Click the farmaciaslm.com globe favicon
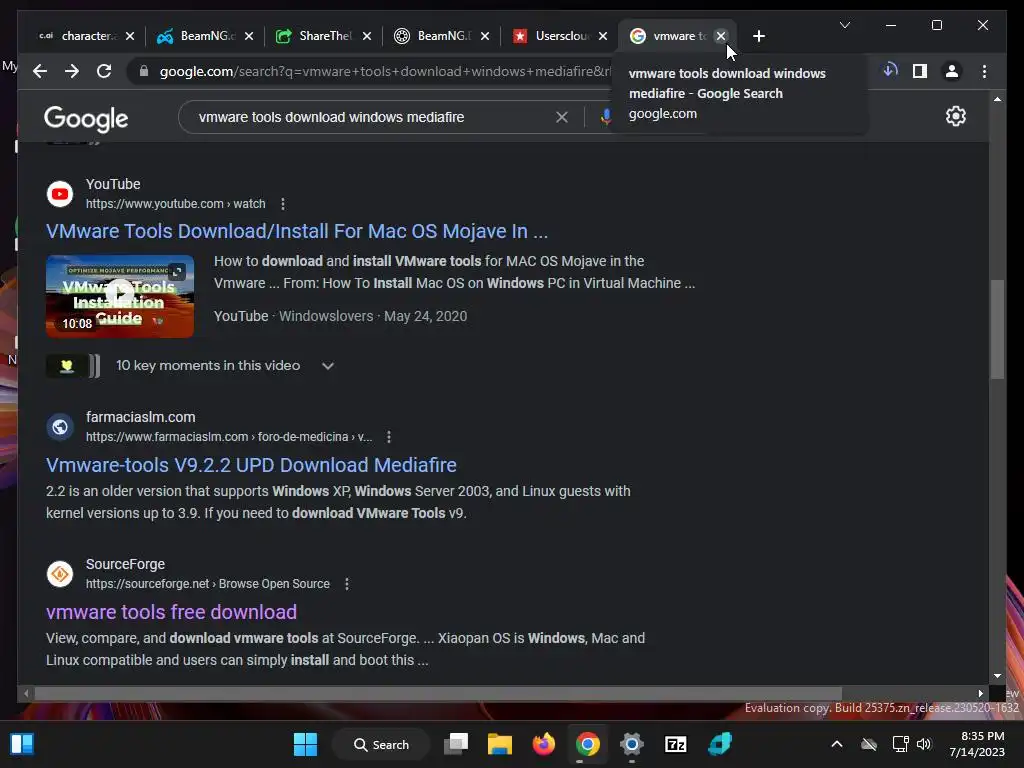 (x=59, y=427)
